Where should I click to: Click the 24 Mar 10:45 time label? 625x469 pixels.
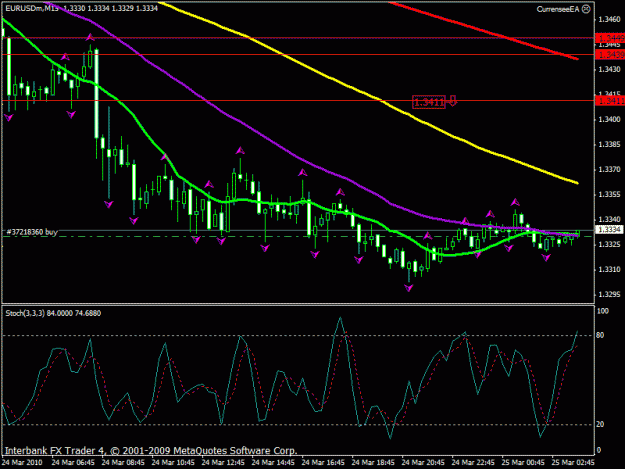(x=173, y=463)
